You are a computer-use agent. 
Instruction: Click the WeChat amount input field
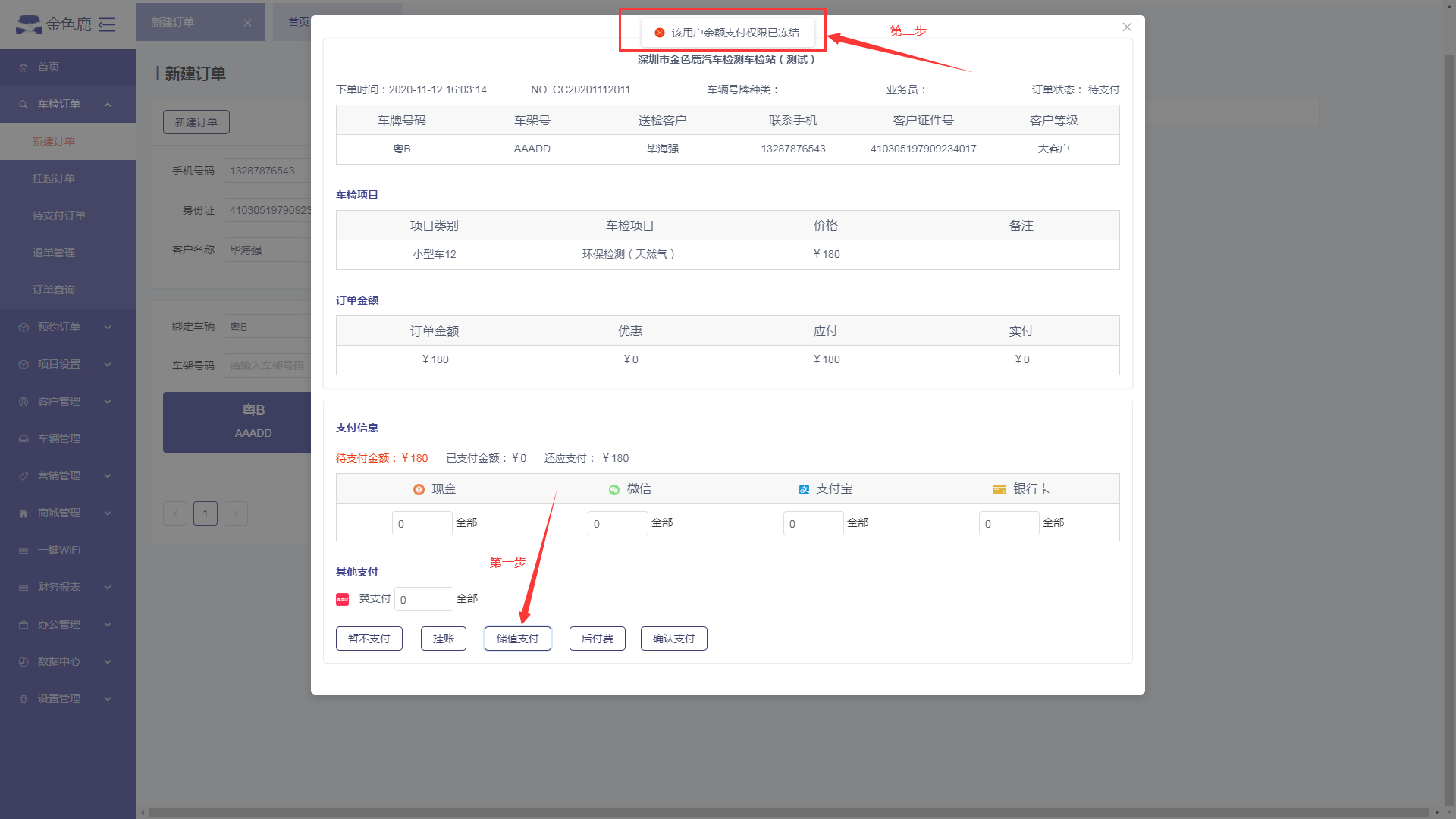click(617, 523)
